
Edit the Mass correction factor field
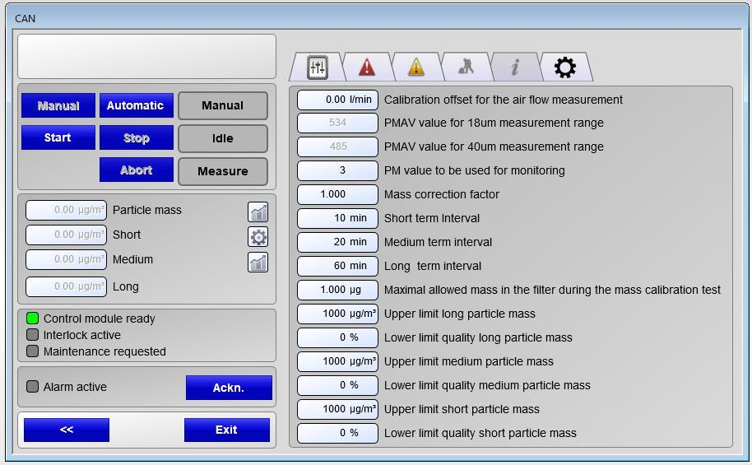pos(338,194)
